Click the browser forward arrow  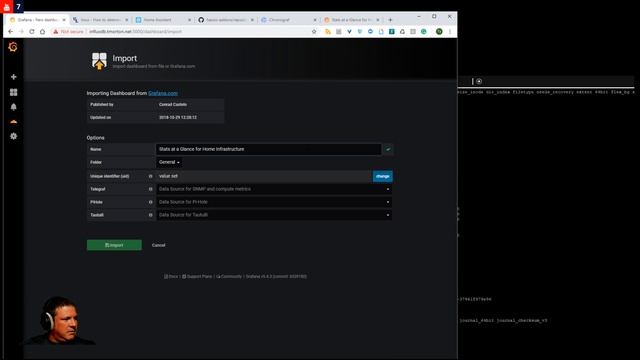coord(21,31)
